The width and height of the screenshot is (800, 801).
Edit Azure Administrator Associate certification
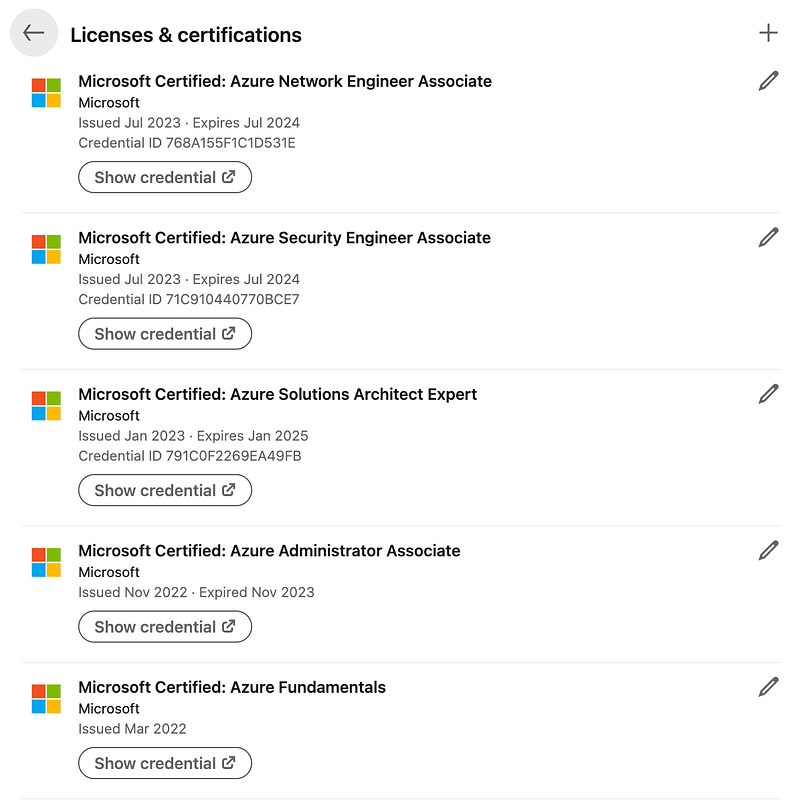(768, 550)
